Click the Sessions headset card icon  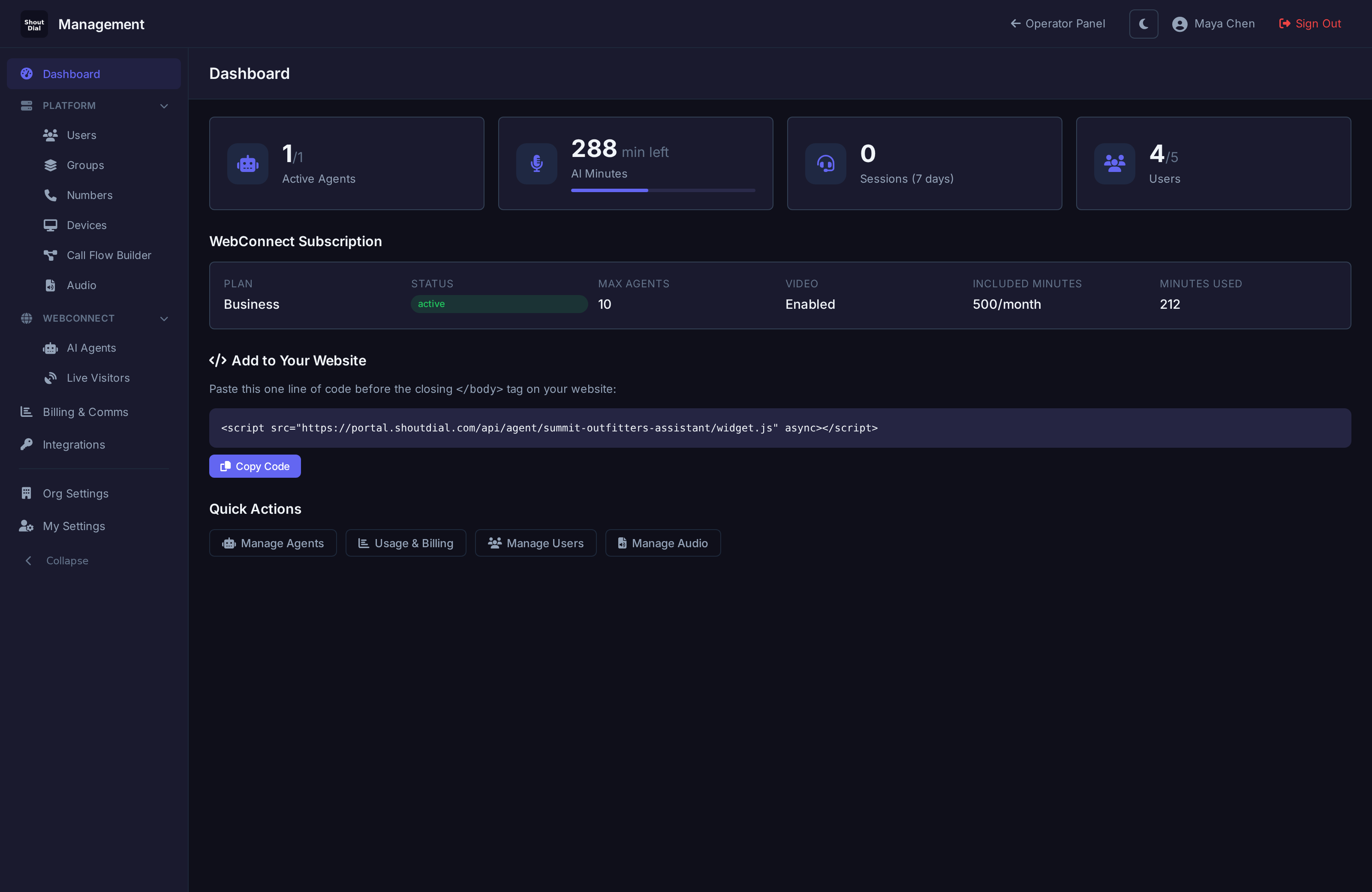[825, 164]
